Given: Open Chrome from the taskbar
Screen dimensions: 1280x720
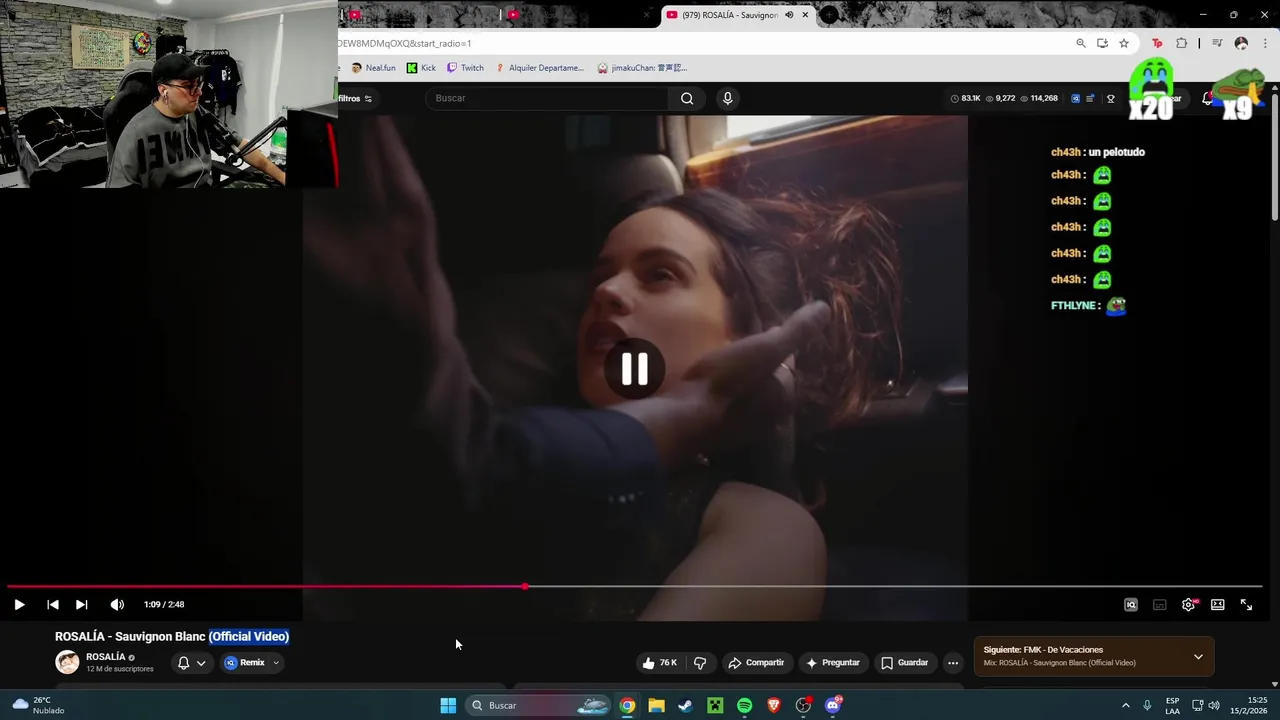Looking at the screenshot, I should pos(627,705).
